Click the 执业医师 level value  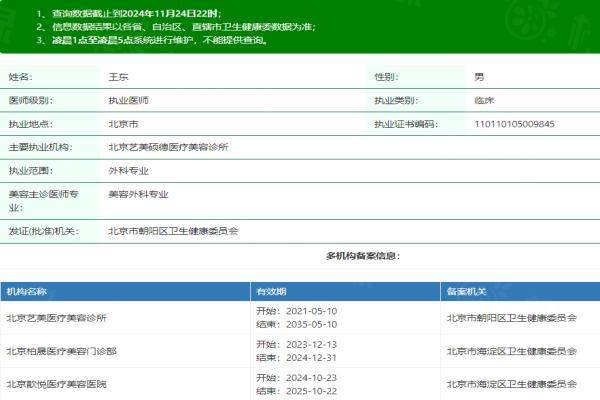[x=129, y=101]
